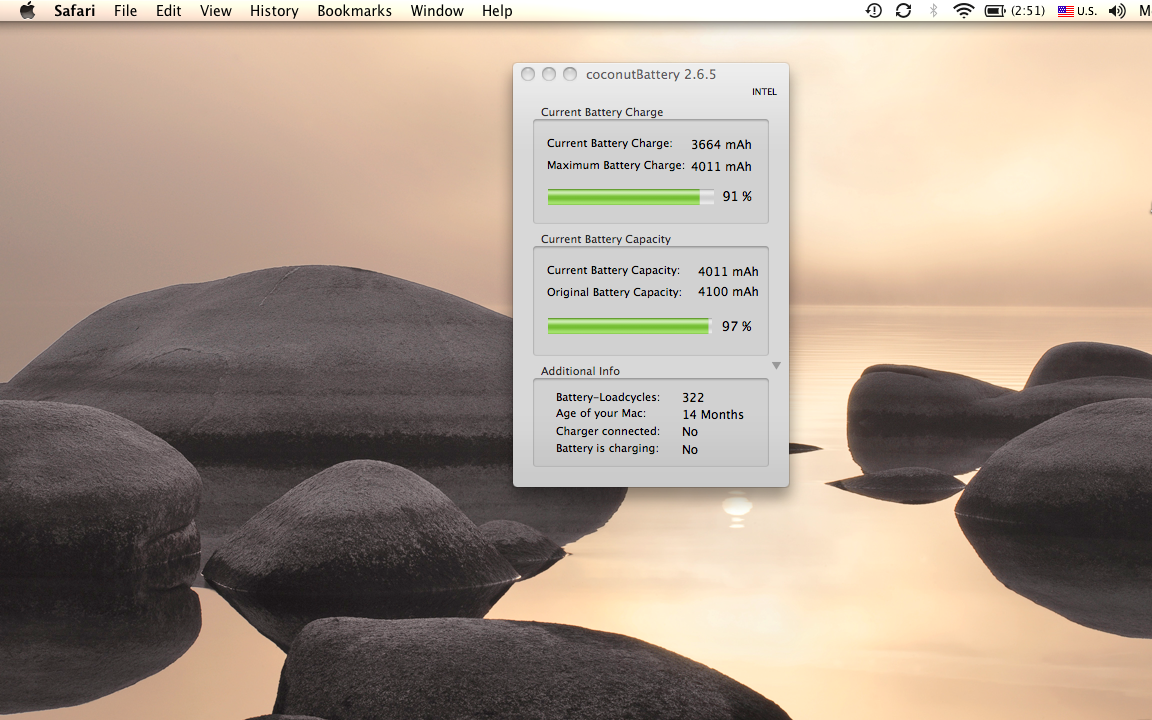Click the Battery is charging No value
Viewport: 1152px width, 720px height.
click(x=690, y=450)
